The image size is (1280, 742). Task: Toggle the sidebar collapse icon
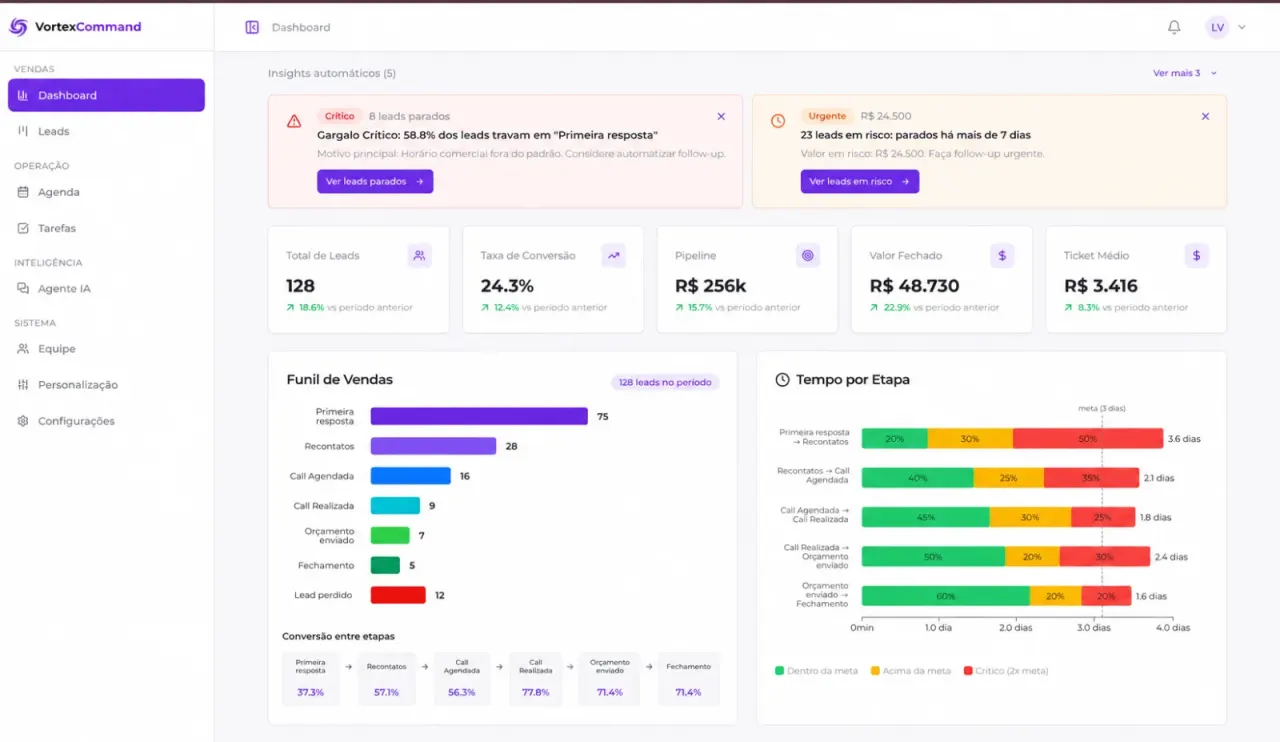point(252,27)
